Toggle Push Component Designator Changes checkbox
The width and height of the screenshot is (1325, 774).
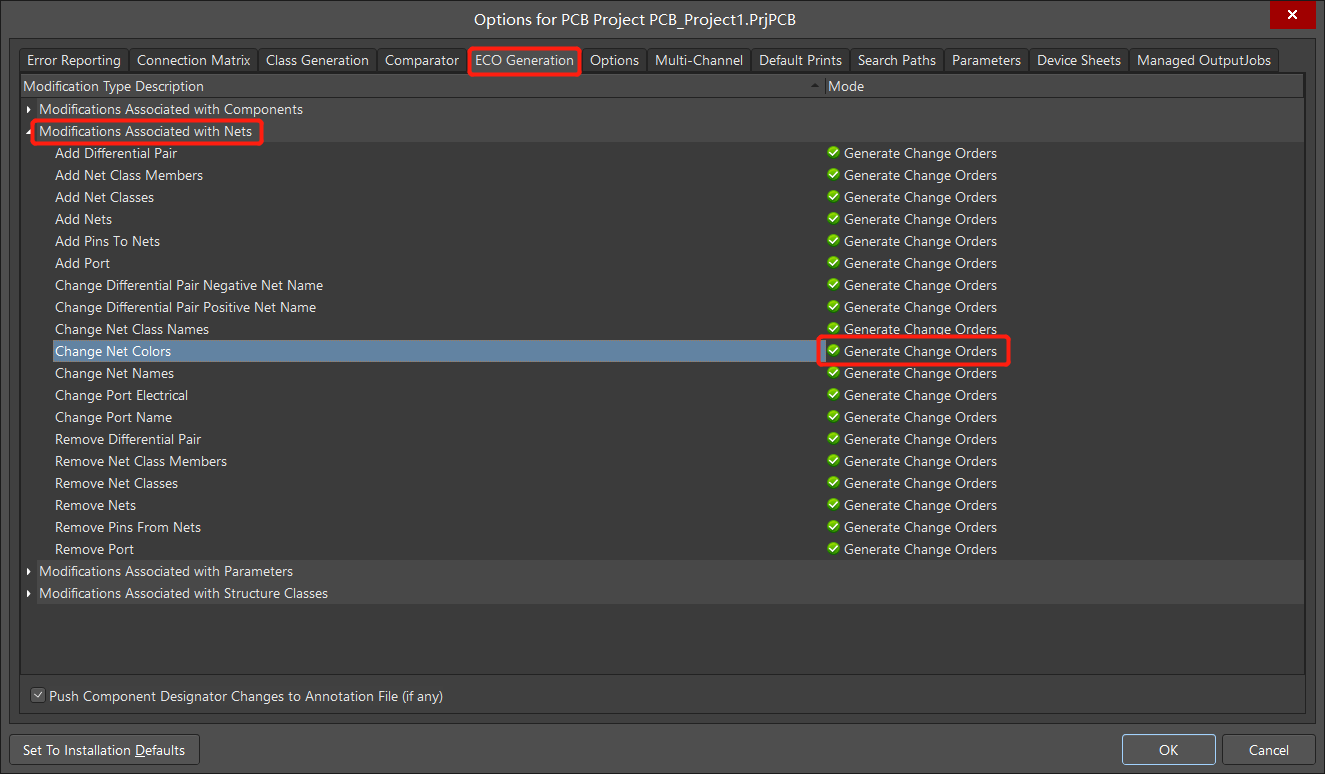coord(38,695)
